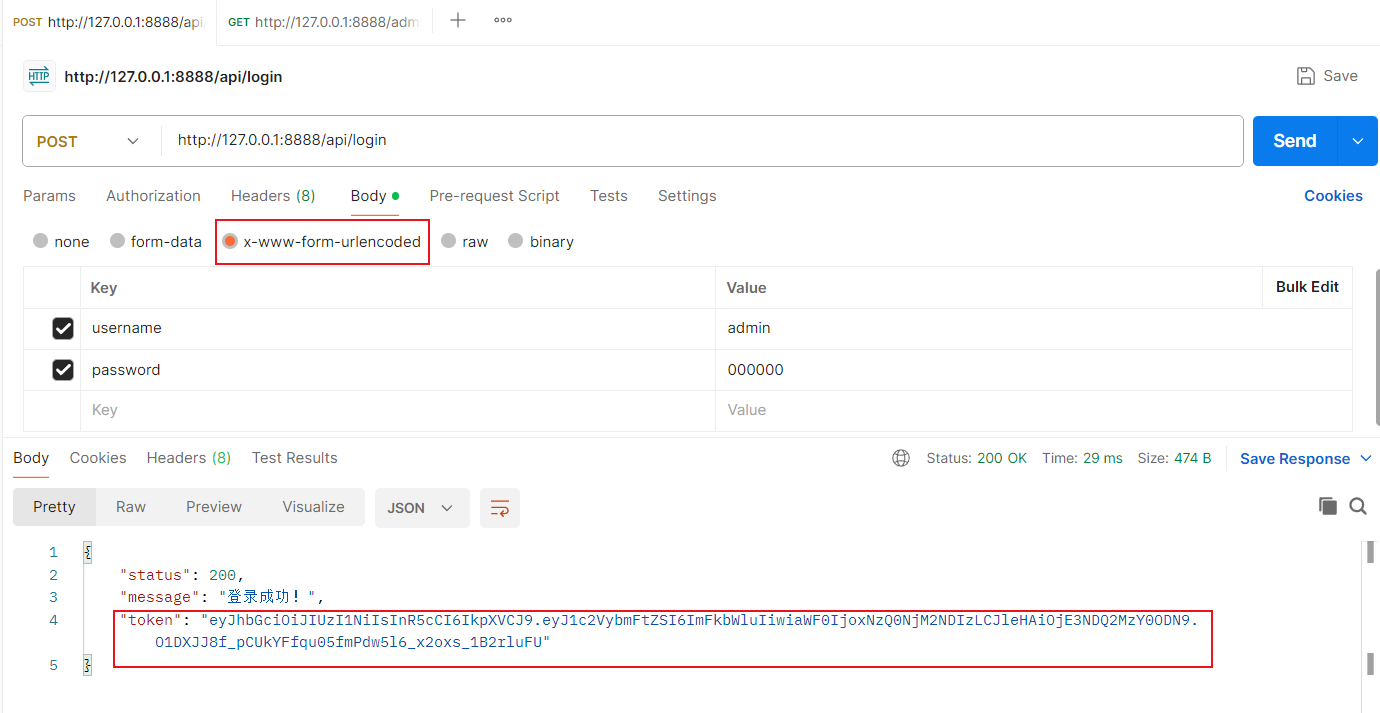1380x713 pixels.
Task: Click the "status": 200 response line
Action: tap(182, 575)
